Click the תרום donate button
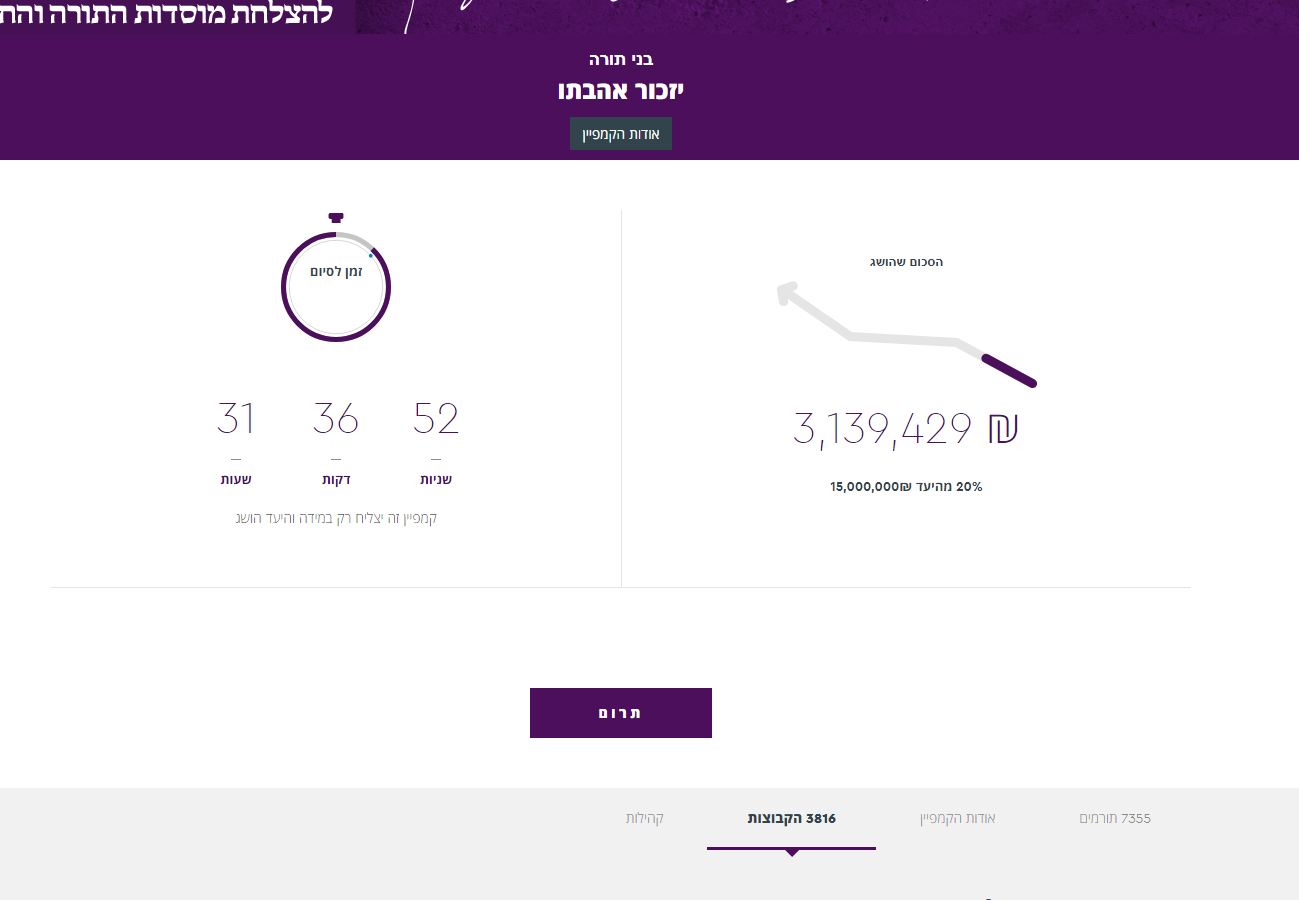 (x=621, y=713)
